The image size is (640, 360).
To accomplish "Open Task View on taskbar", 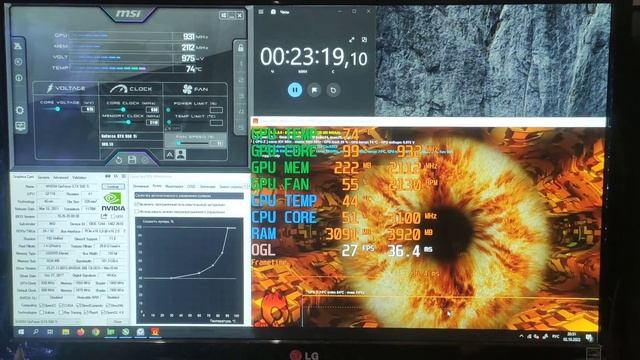I will [50, 332].
